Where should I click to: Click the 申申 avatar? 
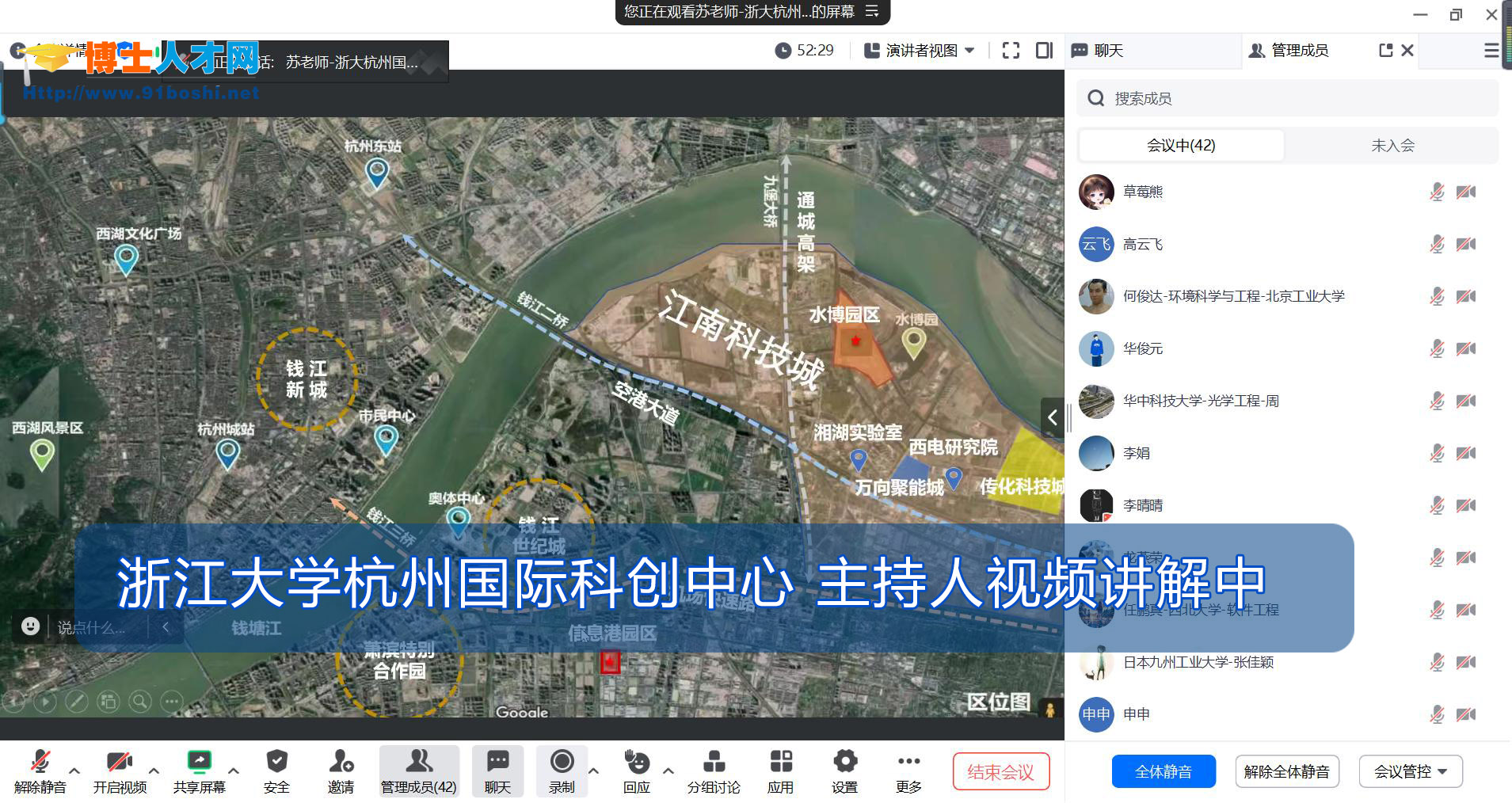coord(1096,714)
